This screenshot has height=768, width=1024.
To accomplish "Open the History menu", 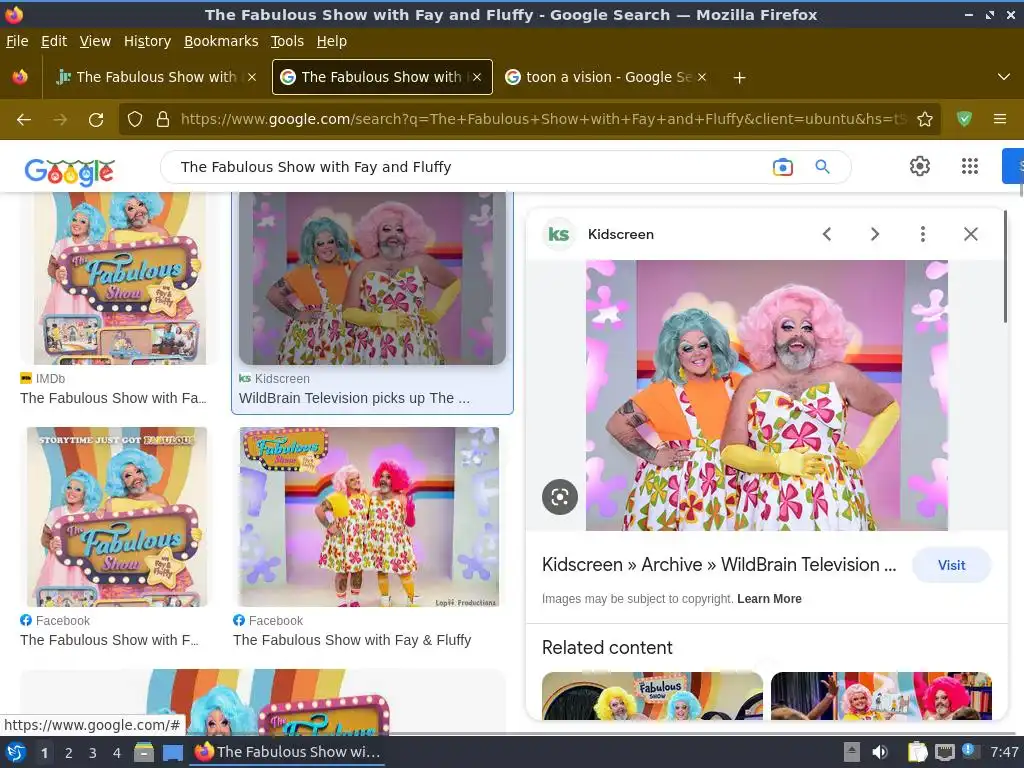I will 147,41.
